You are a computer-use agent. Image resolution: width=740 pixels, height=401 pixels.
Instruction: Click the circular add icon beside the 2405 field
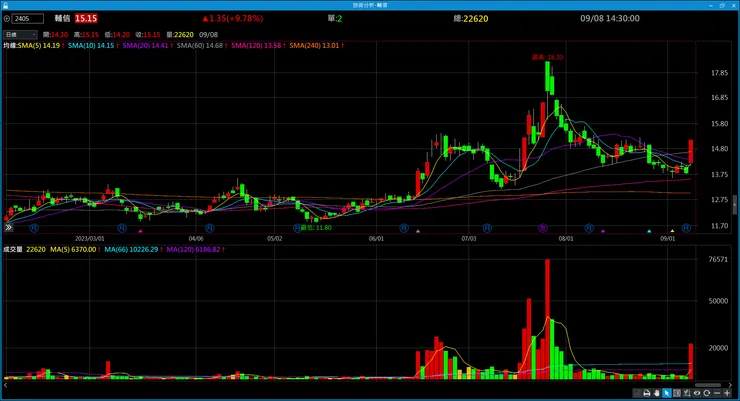tap(7, 19)
